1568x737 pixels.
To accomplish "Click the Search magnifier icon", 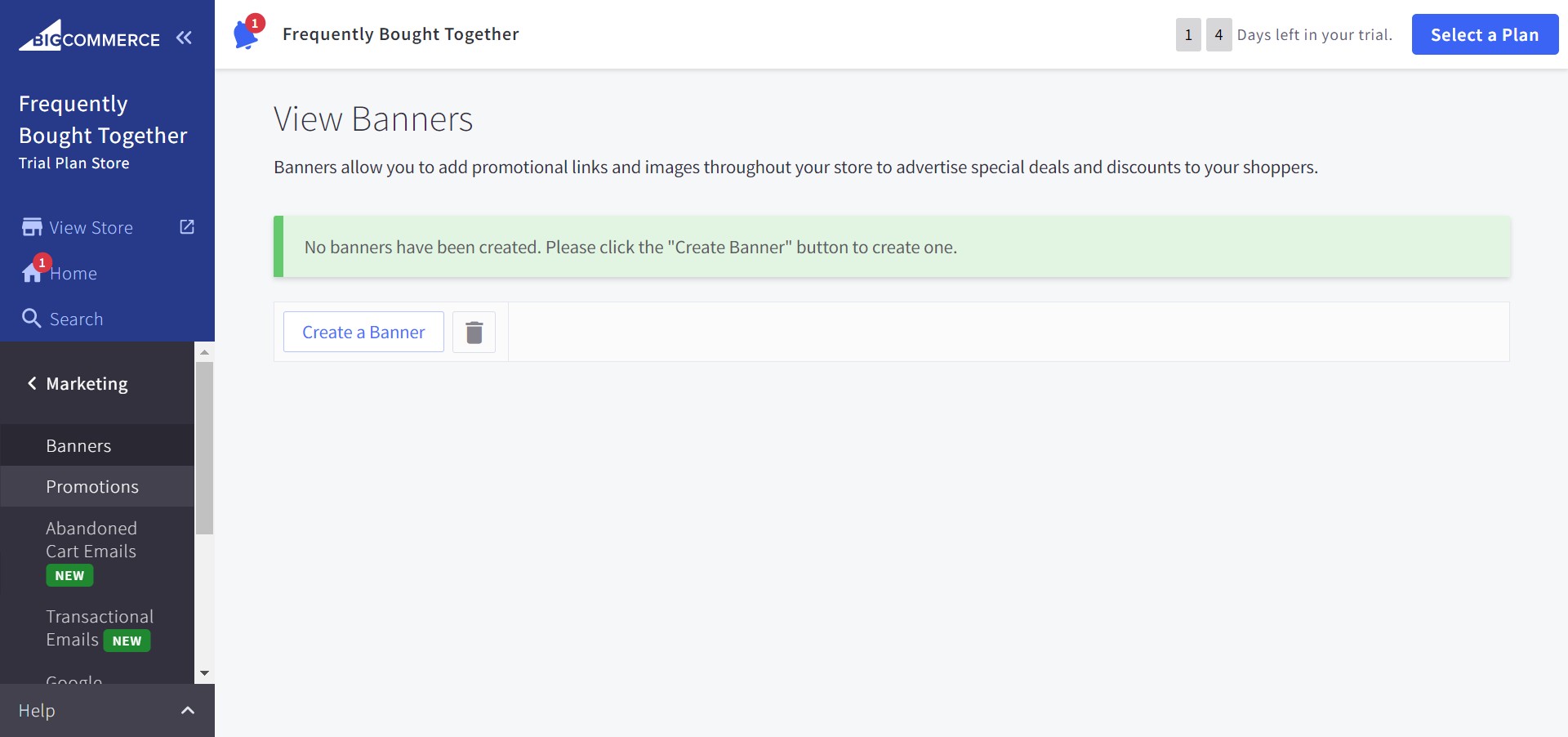I will [32, 319].
